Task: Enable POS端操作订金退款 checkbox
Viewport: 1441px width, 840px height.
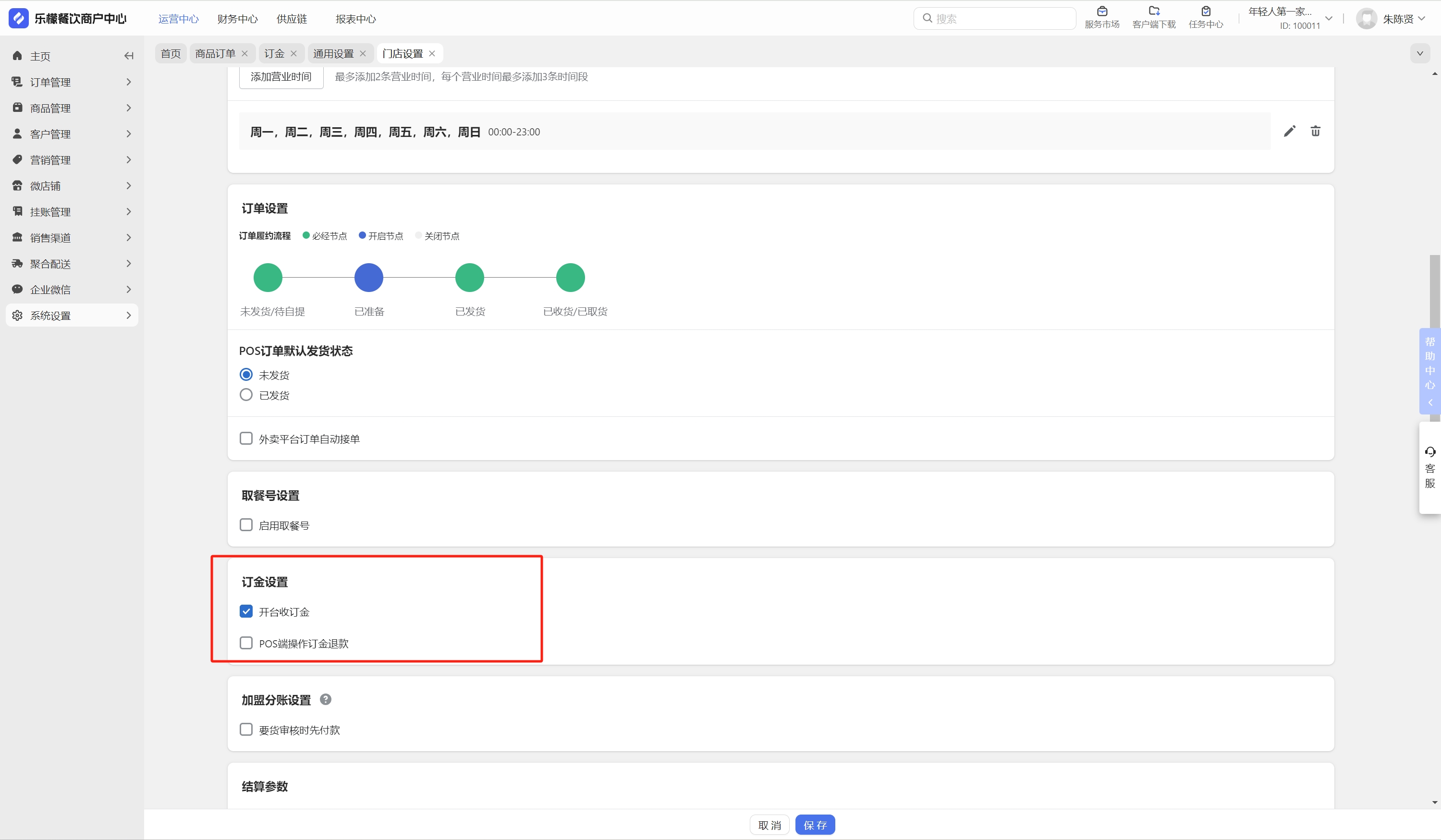Action: point(246,643)
